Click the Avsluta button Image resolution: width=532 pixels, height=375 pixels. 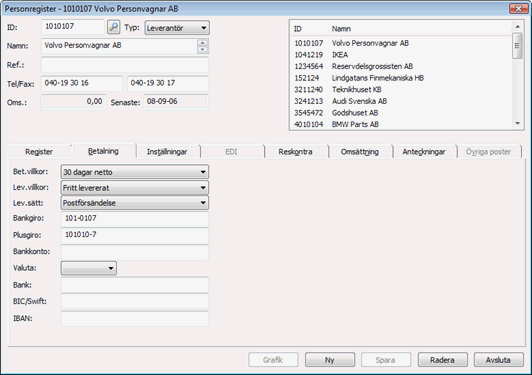click(x=498, y=360)
